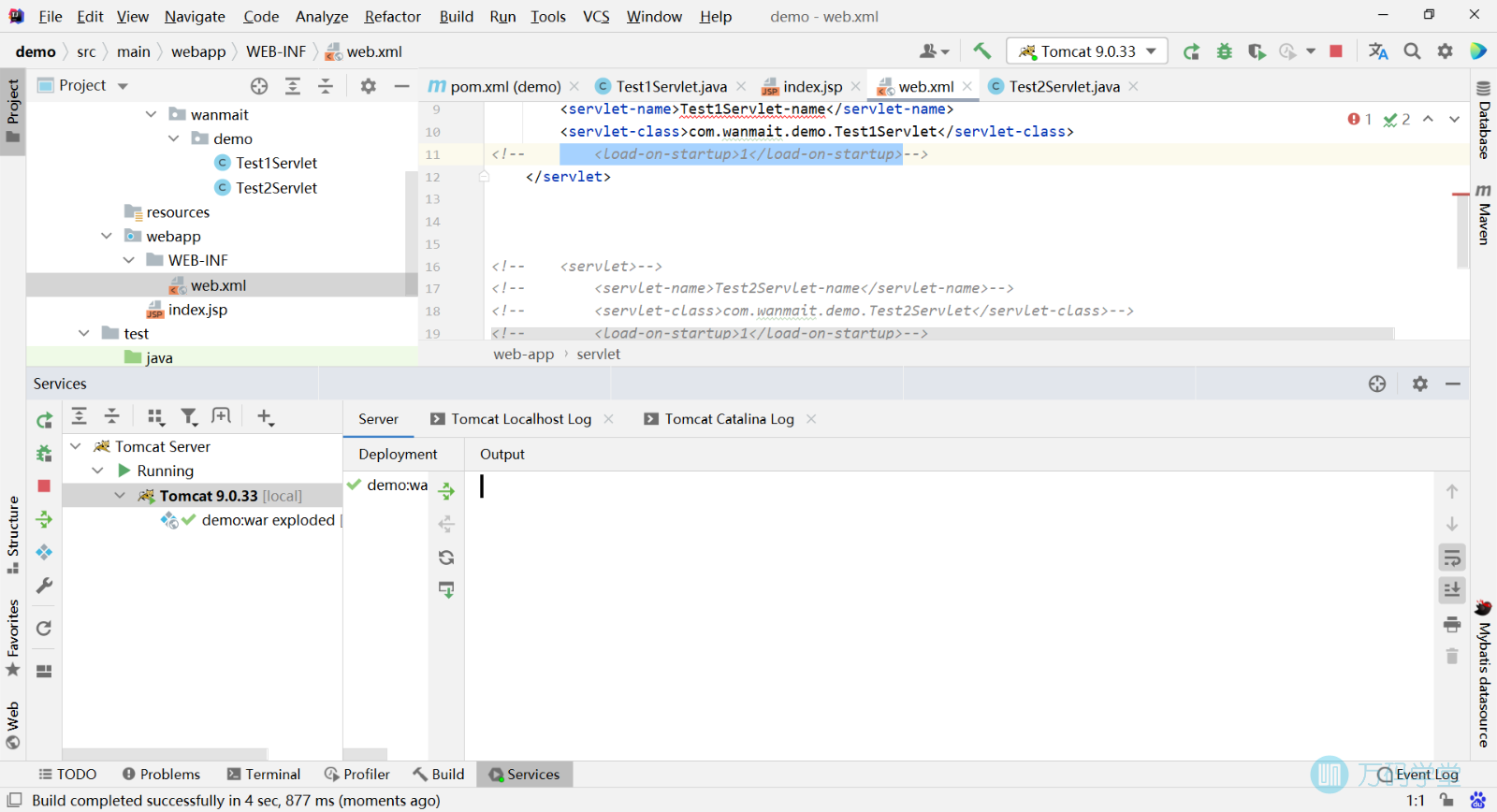
Task: Click the WEB-INF breadcrumb in the navigation bar
Action: [x=276, y=51]
